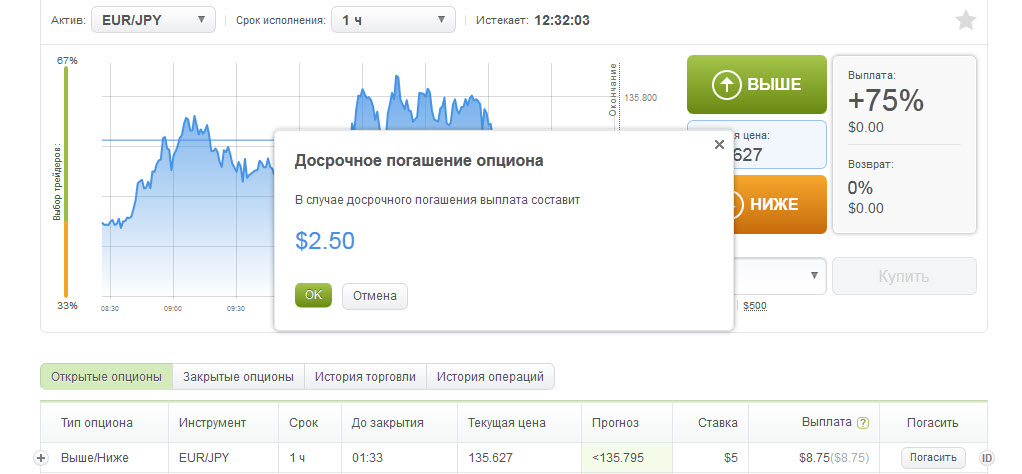Image resolution: width=1022 pixels, height=474 pixels.
Task: Add asset to favorites with star icon
Action: tap(965, 20)
